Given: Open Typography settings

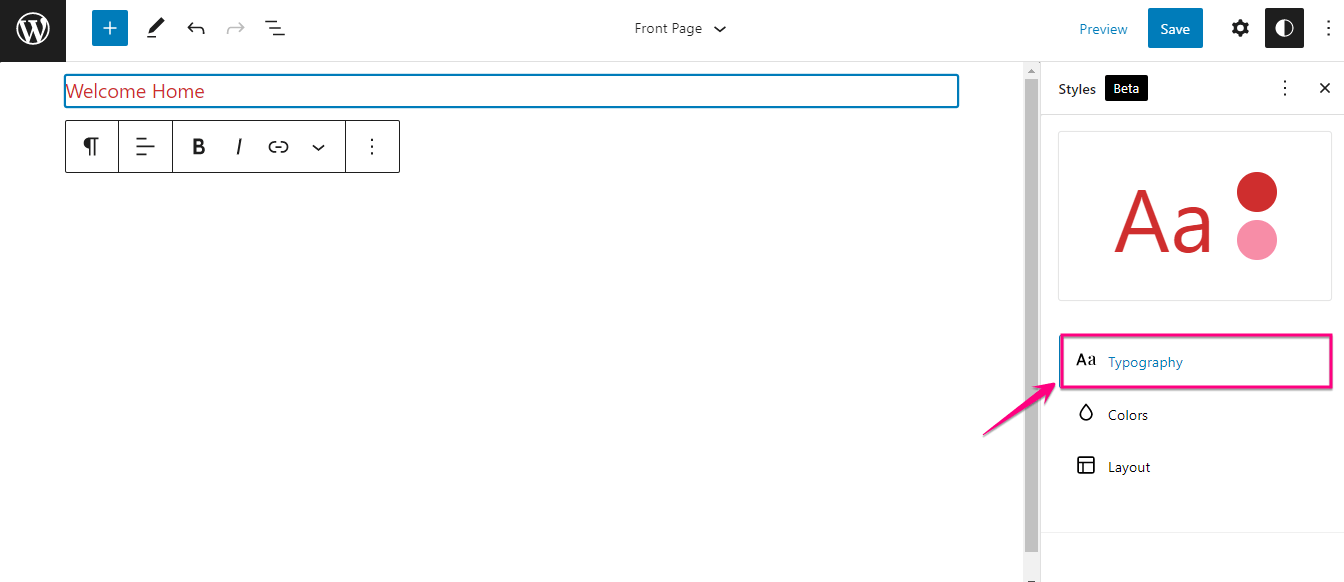Looking at the screenshot, I should tap(1196, 361).
